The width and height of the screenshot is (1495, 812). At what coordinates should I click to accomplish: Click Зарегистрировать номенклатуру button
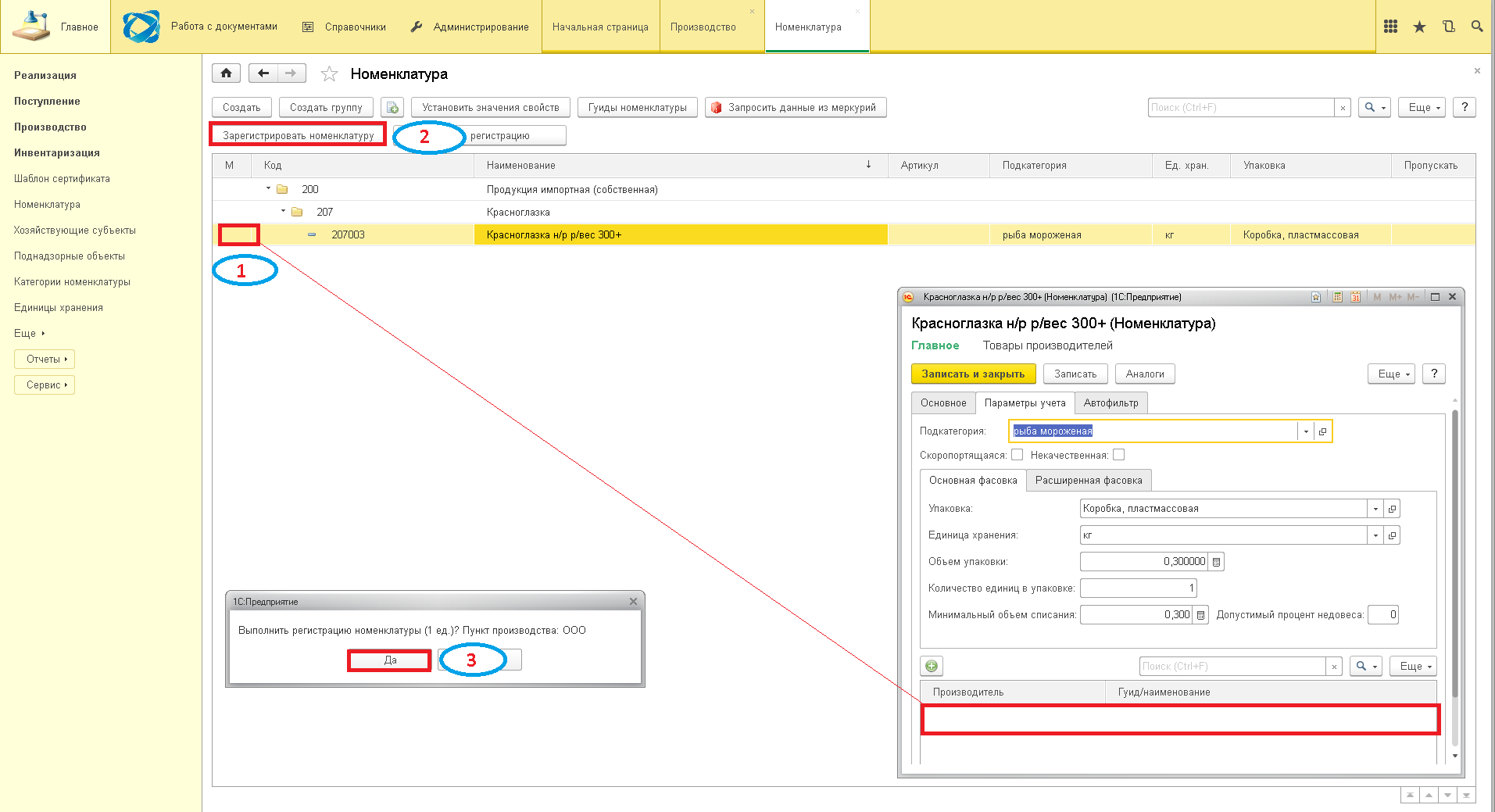298,135
